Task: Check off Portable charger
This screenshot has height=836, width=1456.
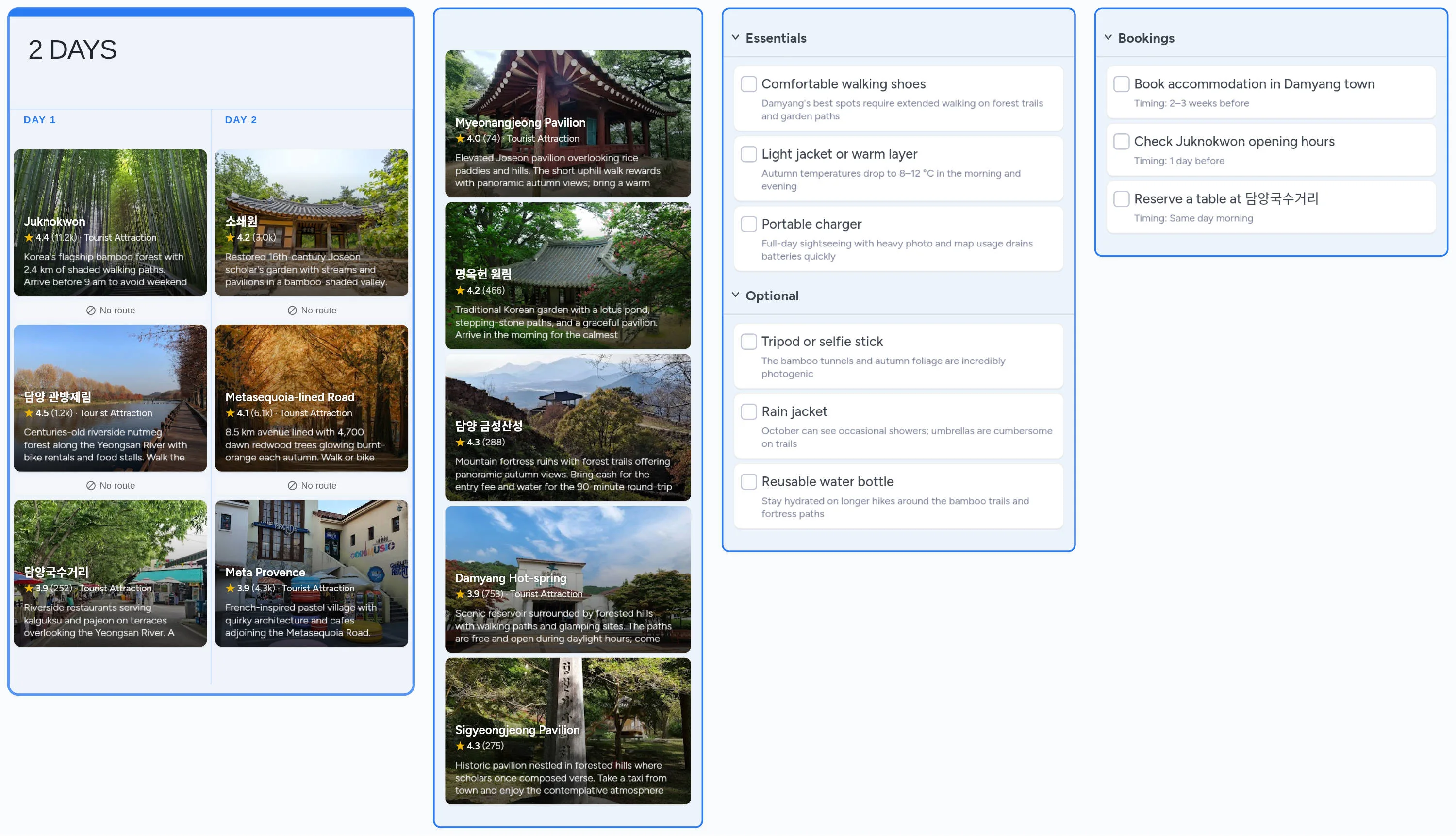Action: point(748,224)
